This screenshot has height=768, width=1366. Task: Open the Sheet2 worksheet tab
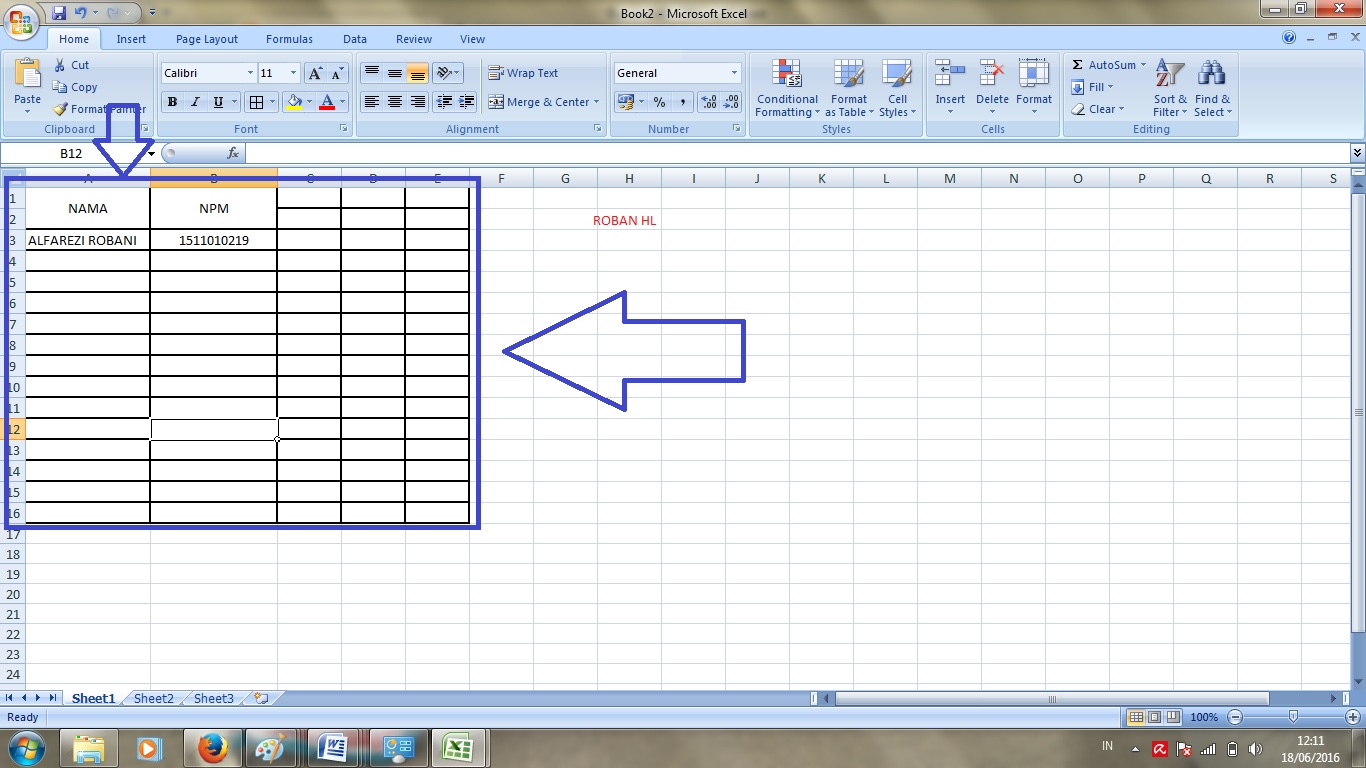tap(152, 698)
